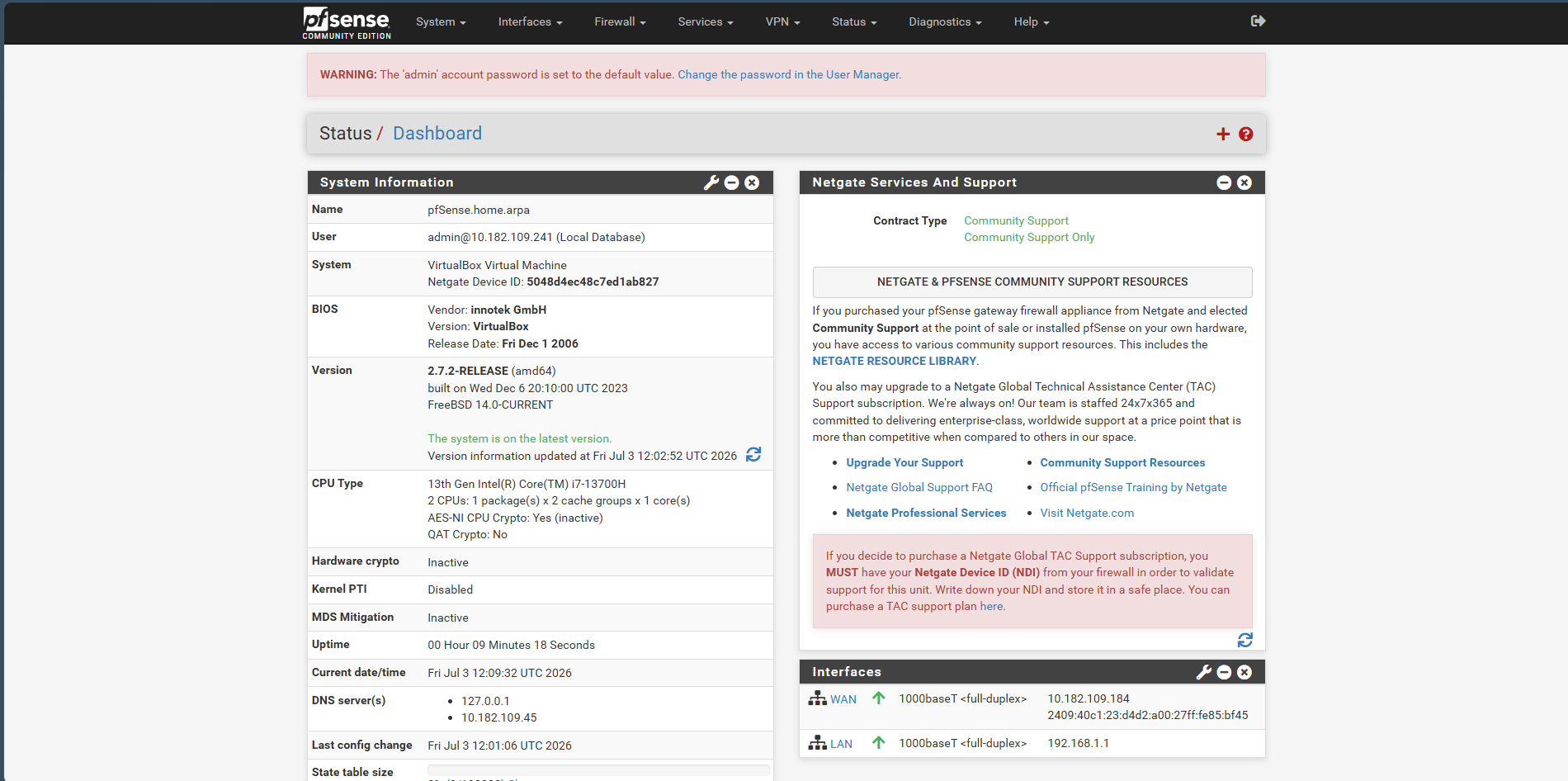Open the Interfaces menu in navbar

click(x=530, y=22)
